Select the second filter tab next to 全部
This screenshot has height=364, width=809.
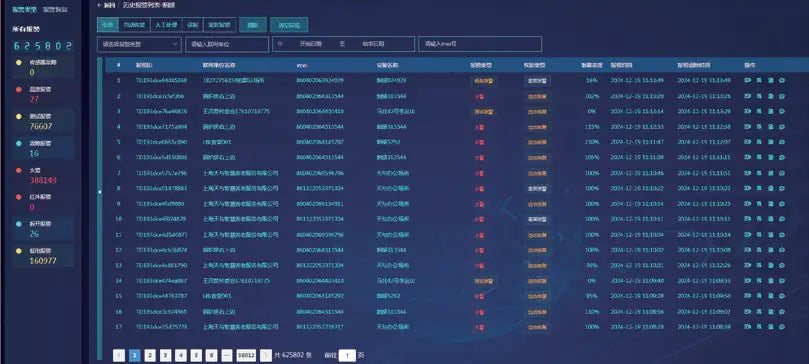134,25
